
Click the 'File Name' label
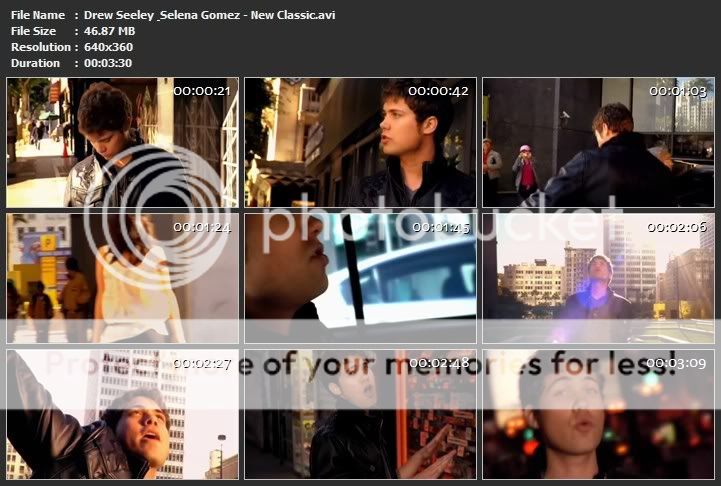(x=38, y=15)
